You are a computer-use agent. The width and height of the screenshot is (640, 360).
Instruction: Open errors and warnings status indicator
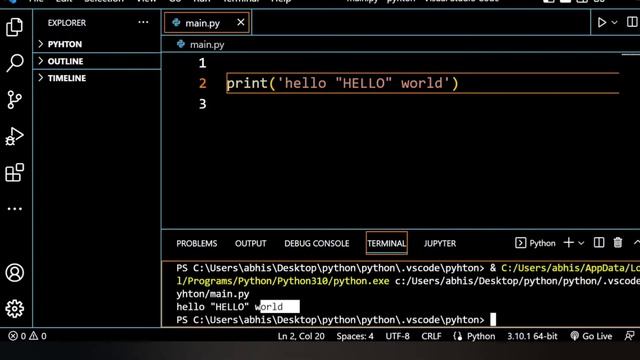[27, 336]
